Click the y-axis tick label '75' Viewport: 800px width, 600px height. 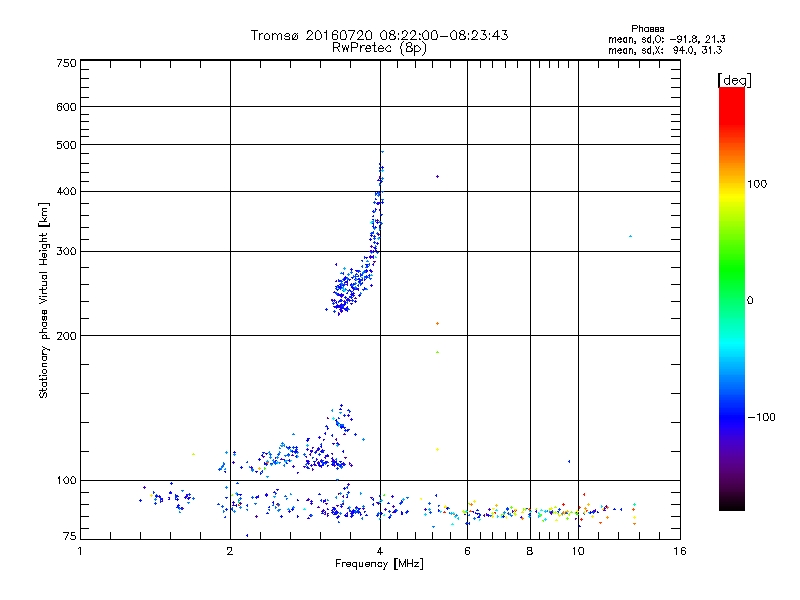70,536
